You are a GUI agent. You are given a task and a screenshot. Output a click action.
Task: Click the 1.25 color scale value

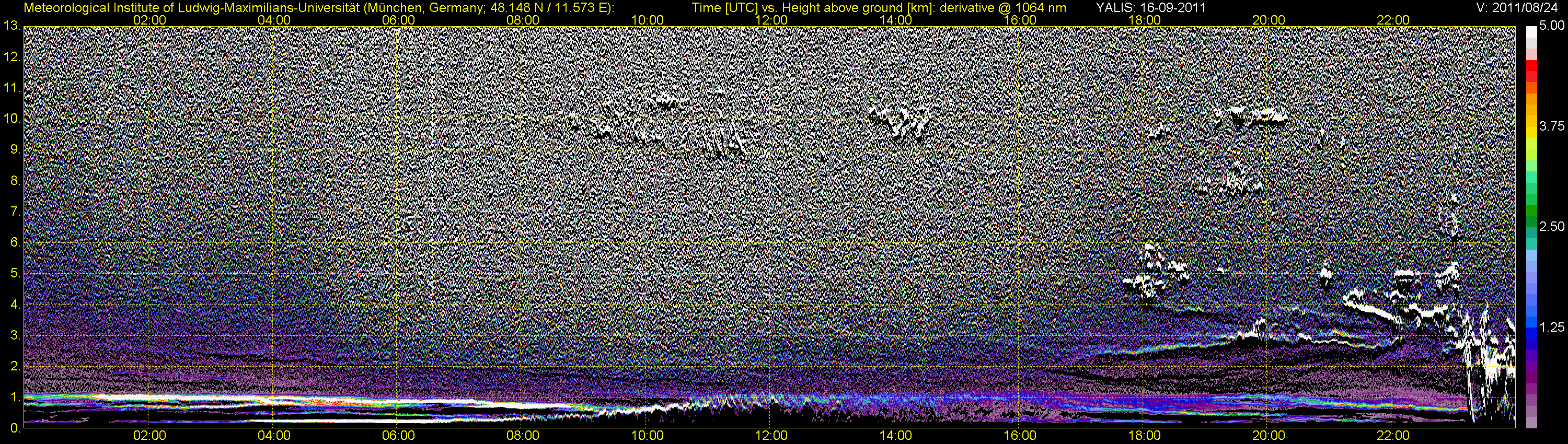click(1552, 327)
